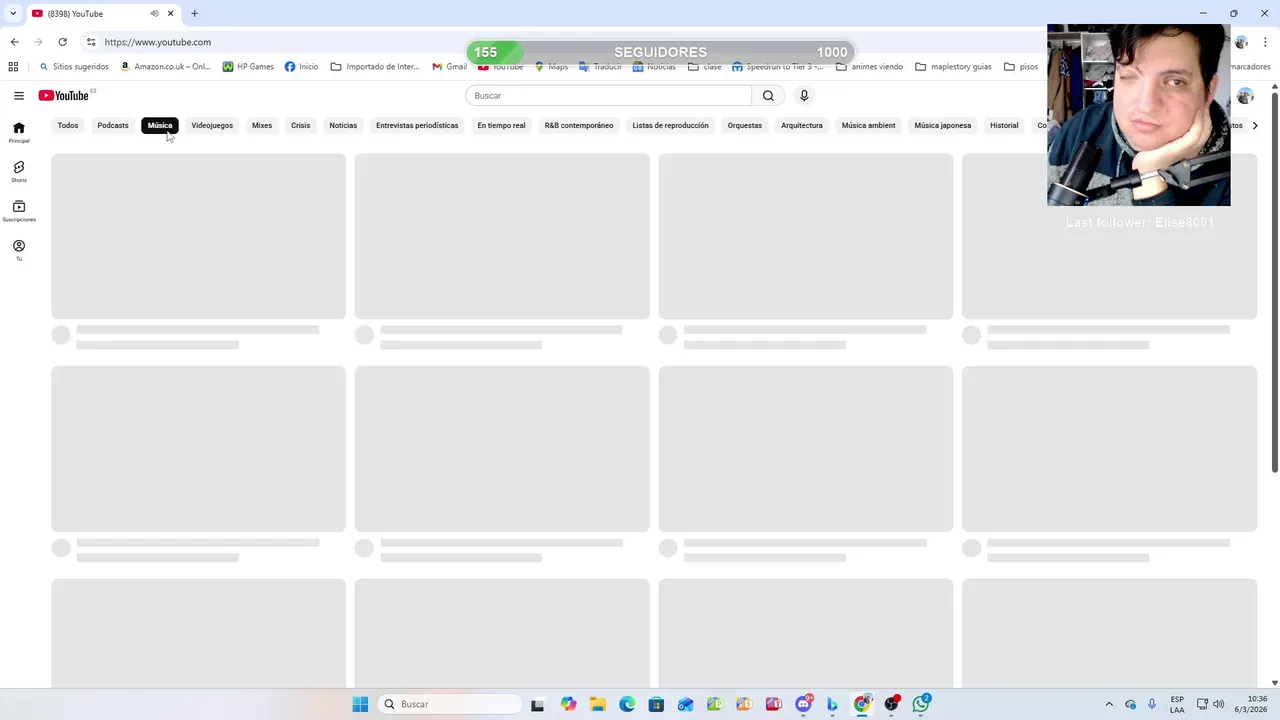This screenshot has width=1280, height=720.
Task: Open HP Games bookmark
Action: tap(248, 67)
